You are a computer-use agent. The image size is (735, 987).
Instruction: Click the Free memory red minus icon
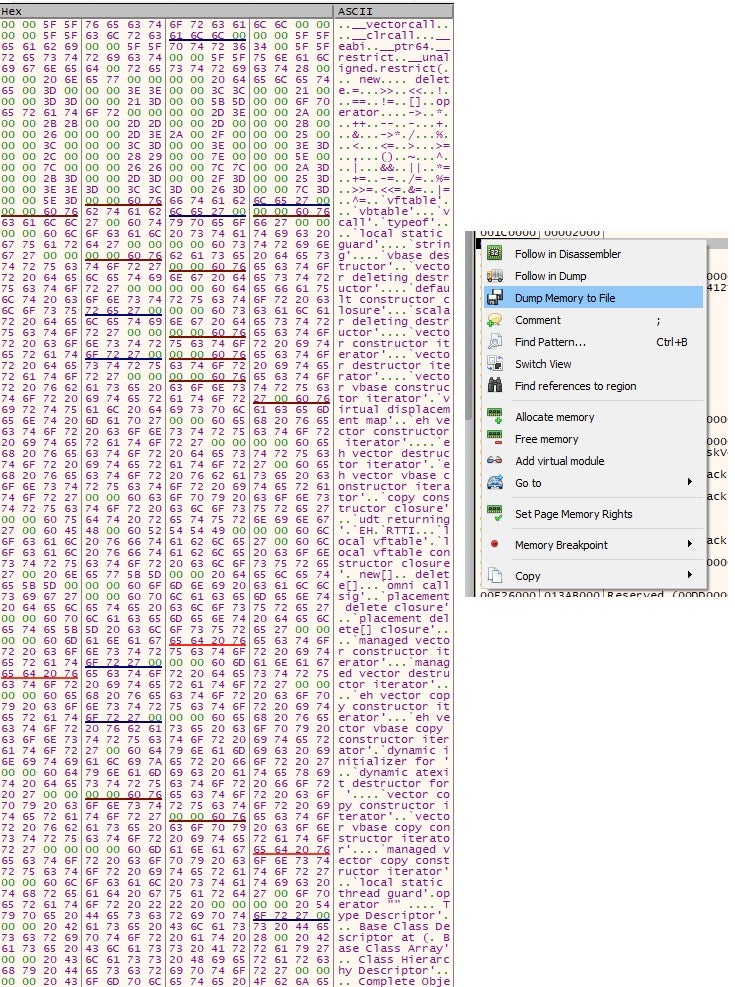pos(494,439)
